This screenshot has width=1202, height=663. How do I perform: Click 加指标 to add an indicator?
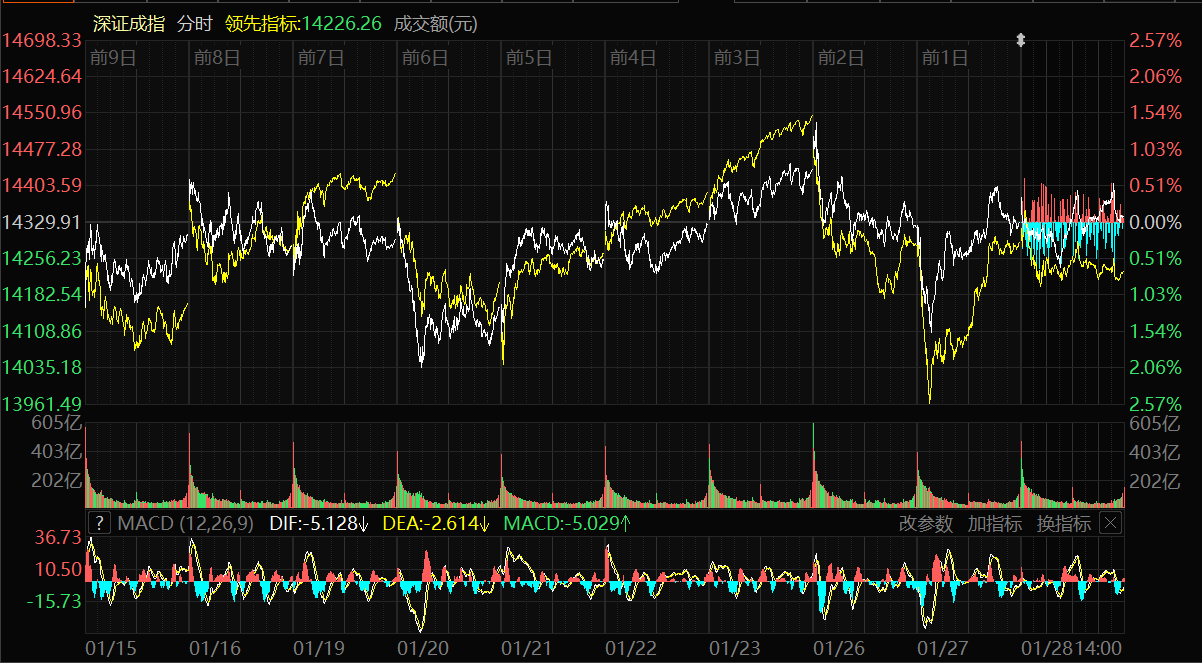pyautogui.click(x=995, y=523)
